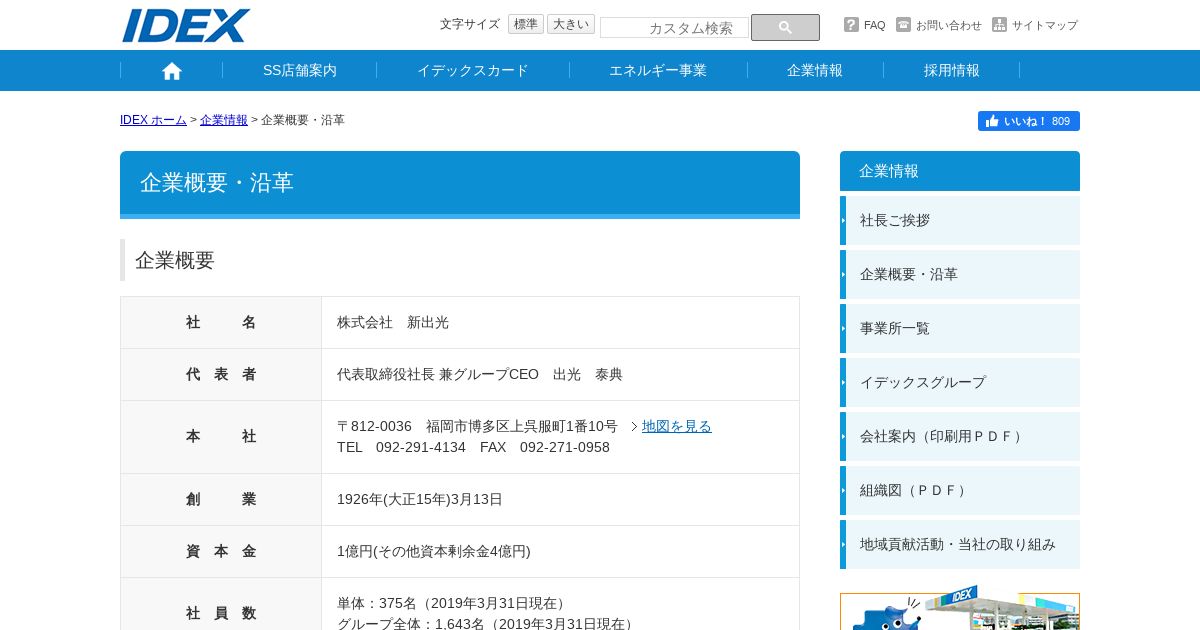Open 事業所一覧 sidebar item
This screenshot has width=1200, height=630.
point(960,328)
